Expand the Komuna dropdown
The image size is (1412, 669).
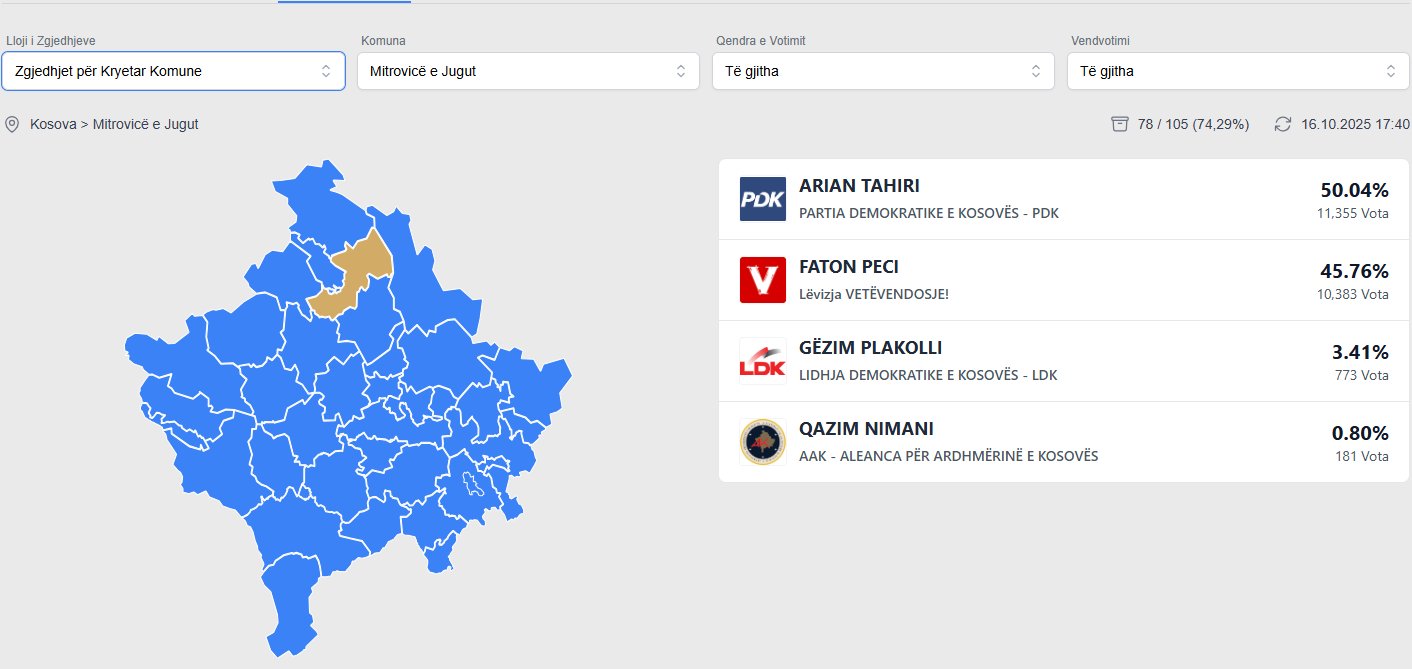tap(528, 71)
